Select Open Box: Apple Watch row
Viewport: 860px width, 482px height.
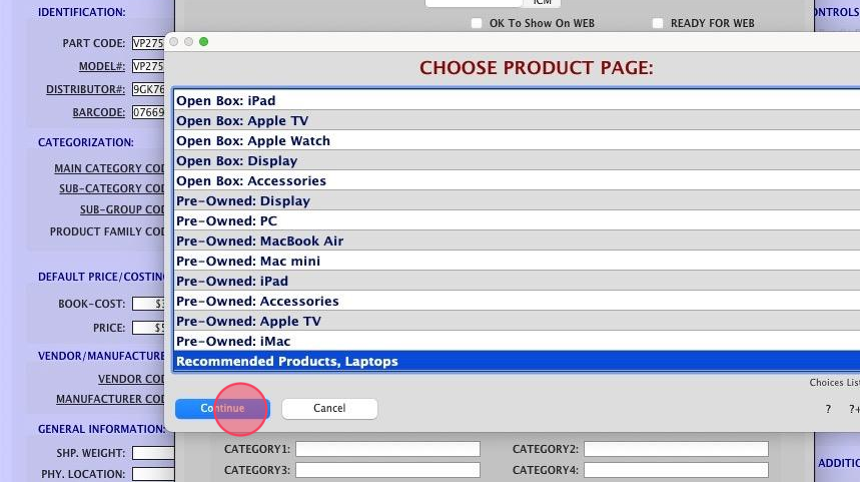point(517,140)
